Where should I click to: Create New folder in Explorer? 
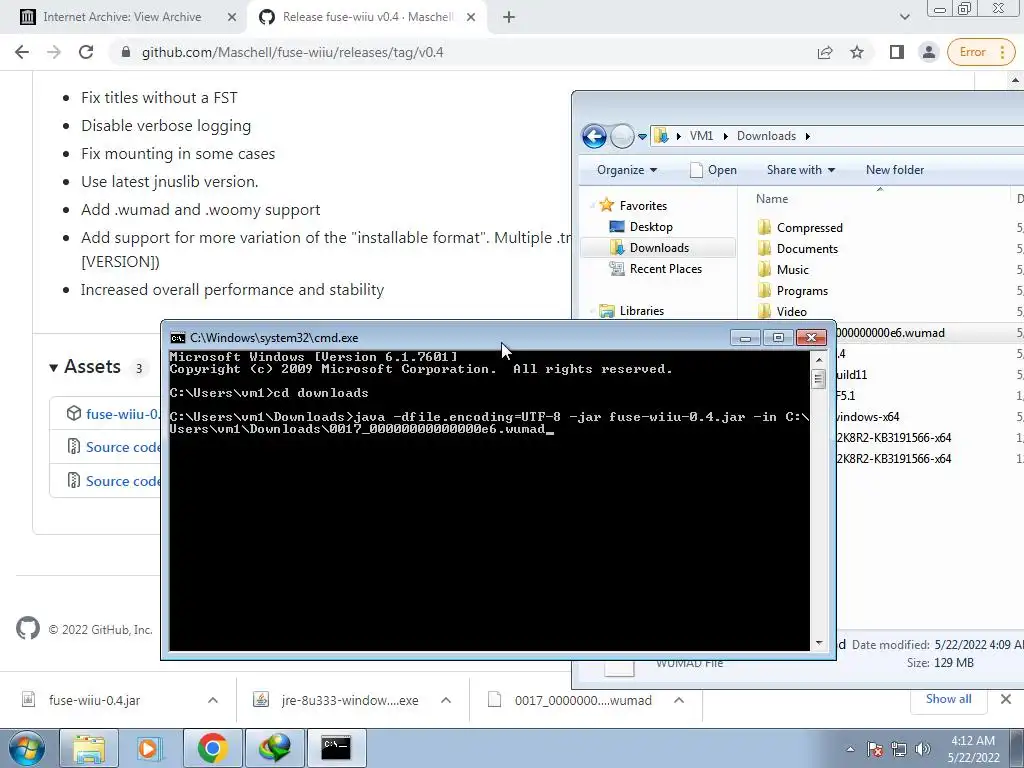coord(895,170)
